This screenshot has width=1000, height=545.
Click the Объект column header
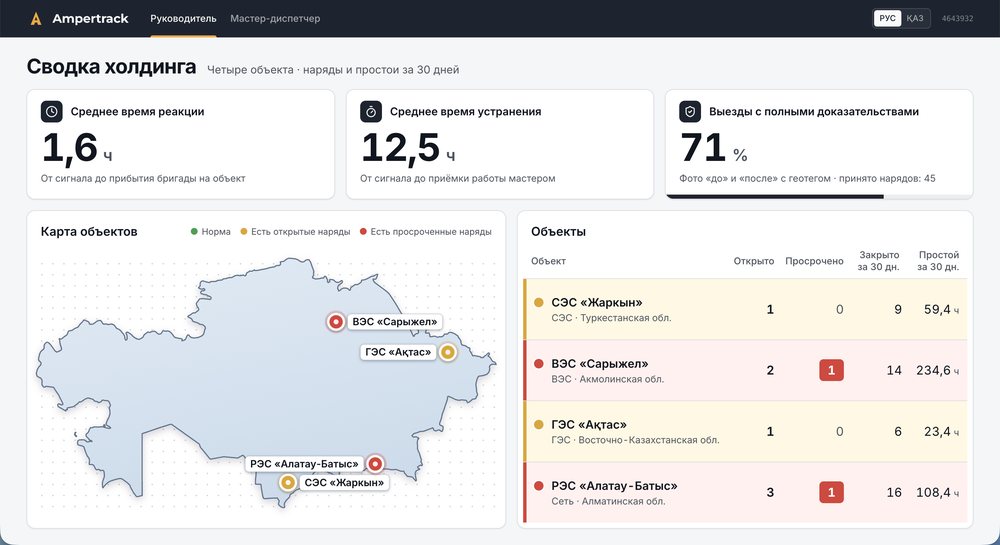[548, 261]
